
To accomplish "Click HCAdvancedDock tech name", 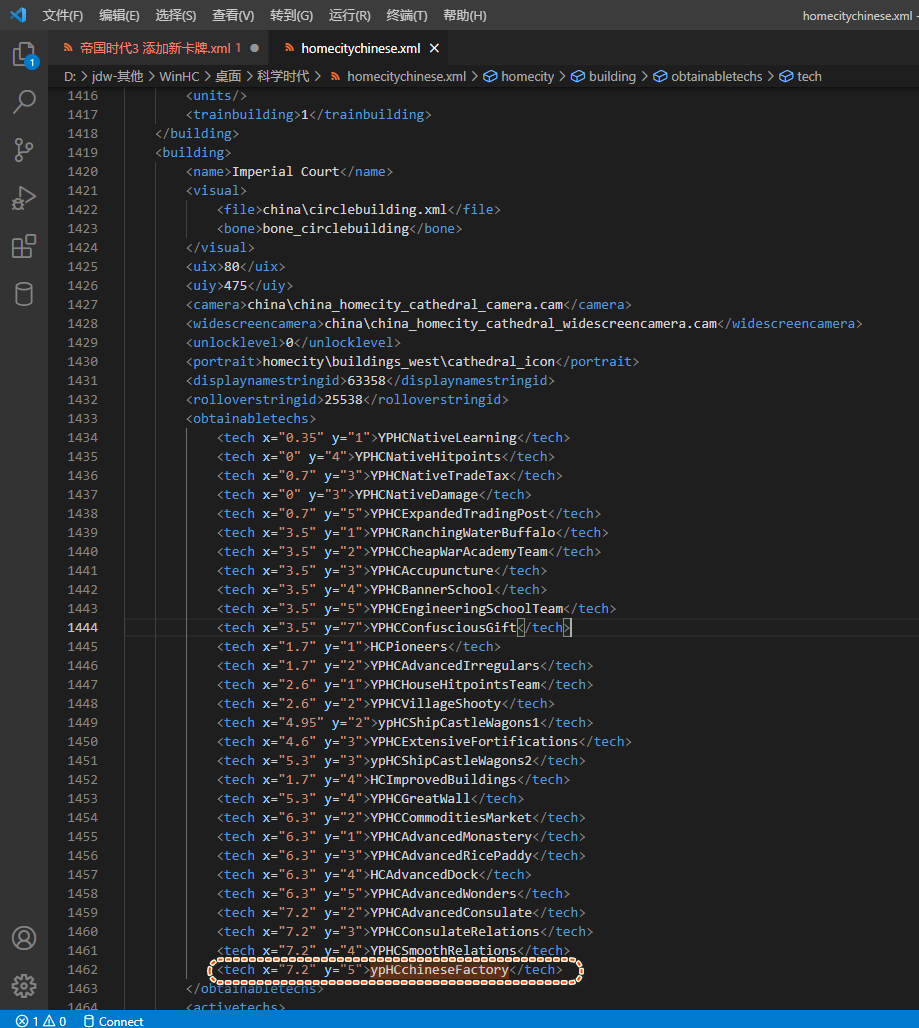I will (424, 875).
